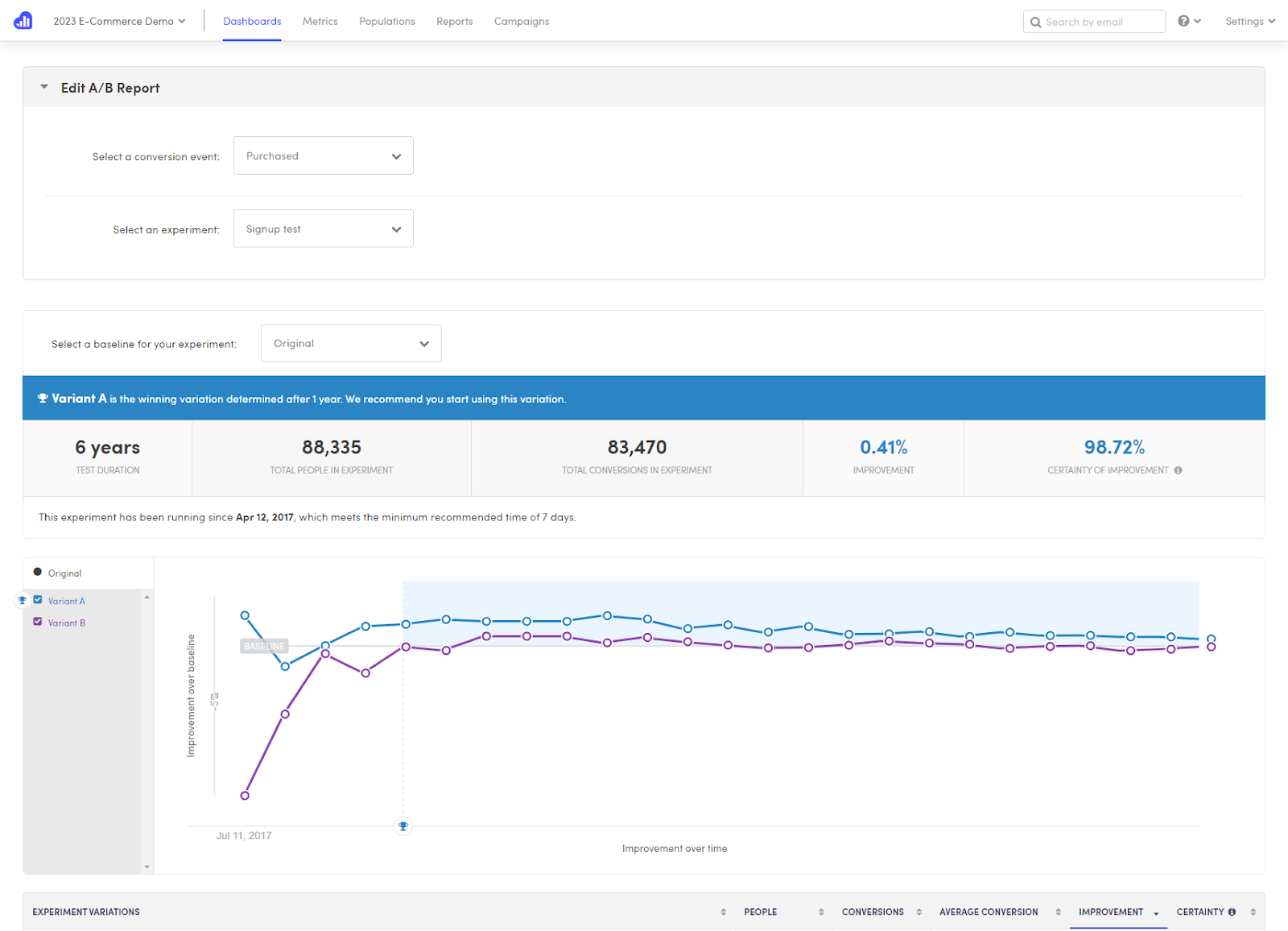Uncheck the Variant A checkbox
The height and width of the screenshot is (931, 1288).
[x=37, y=599]
